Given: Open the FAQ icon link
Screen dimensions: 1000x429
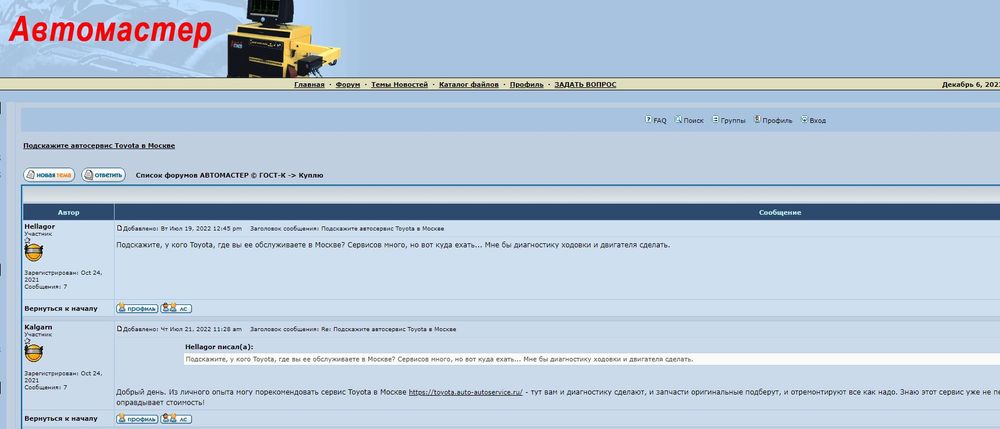Looking at the screenshot, I should coord(656,120).
